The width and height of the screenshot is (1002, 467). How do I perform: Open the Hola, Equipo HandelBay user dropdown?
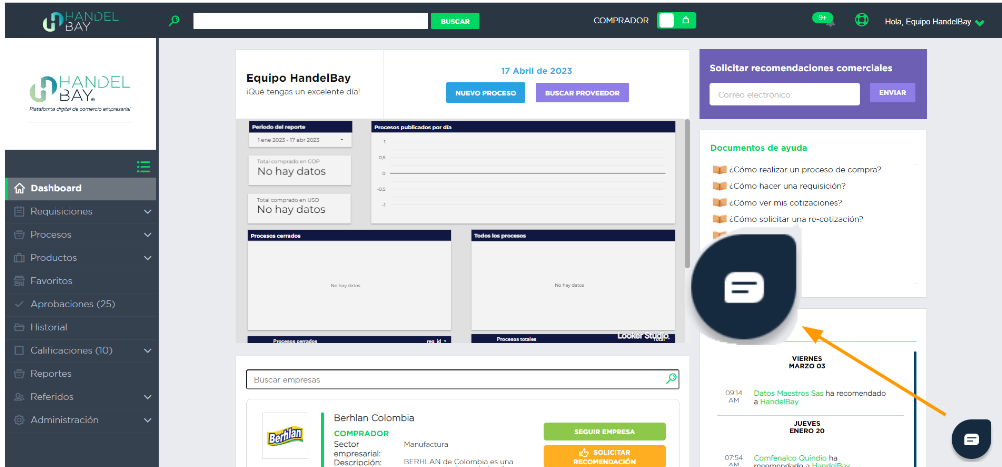[934, 22]
